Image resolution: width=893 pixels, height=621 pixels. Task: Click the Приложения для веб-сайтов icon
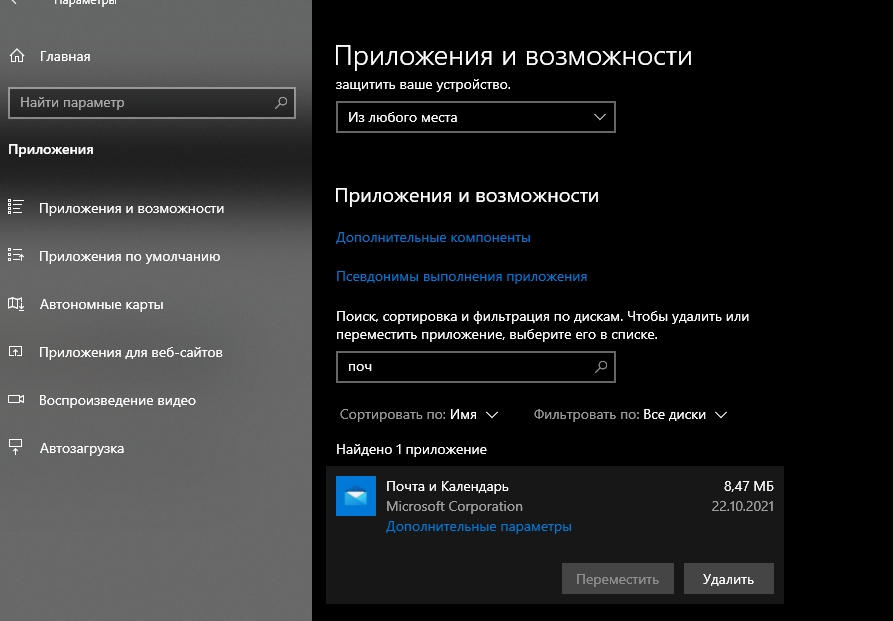[x=16, y=352]
